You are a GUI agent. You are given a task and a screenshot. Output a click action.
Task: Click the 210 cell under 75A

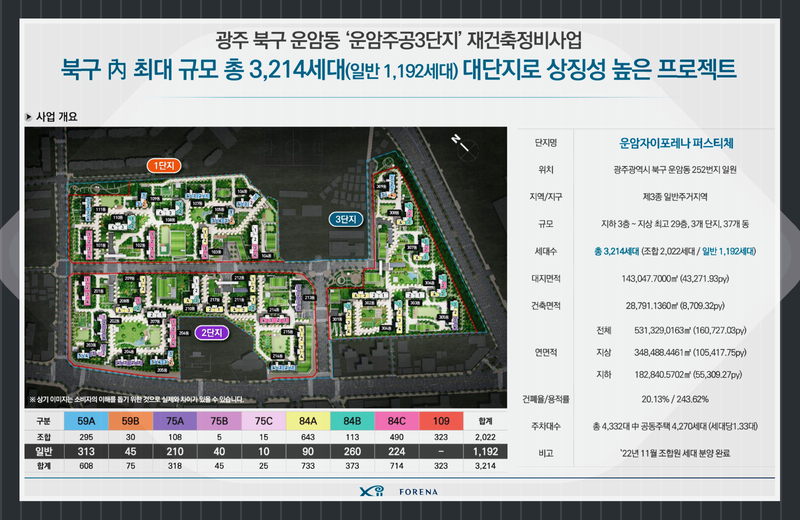(x=175, y=451)
